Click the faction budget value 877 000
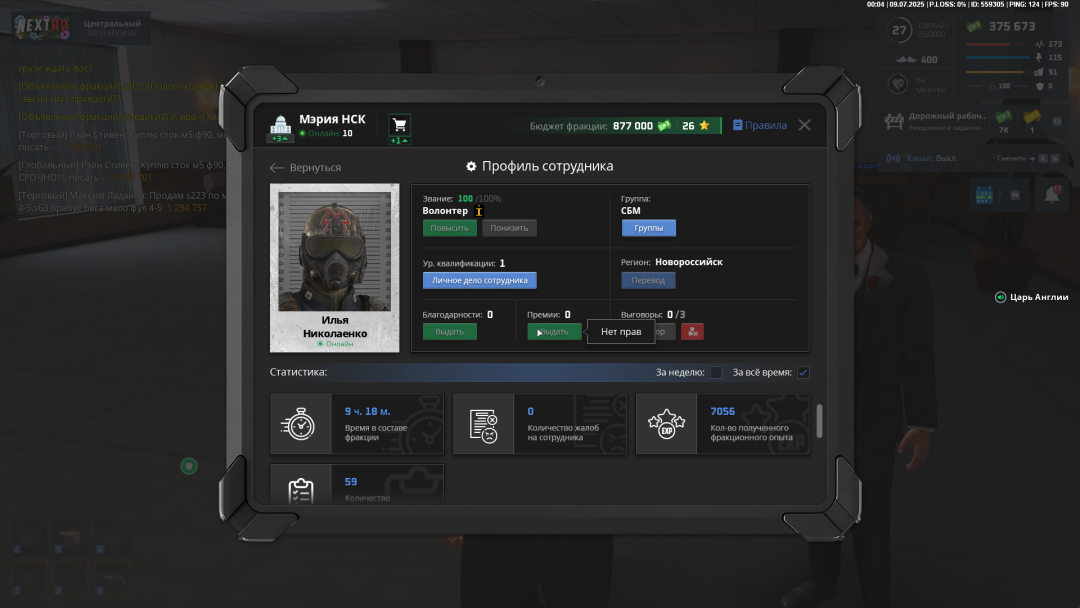Image resolution: width=1080 pixels, height=608 pixels. [x=632, y=126]
